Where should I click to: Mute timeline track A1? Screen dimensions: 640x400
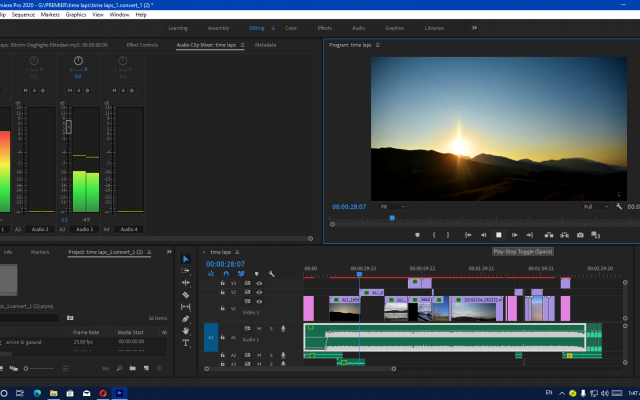coord(259,329)
